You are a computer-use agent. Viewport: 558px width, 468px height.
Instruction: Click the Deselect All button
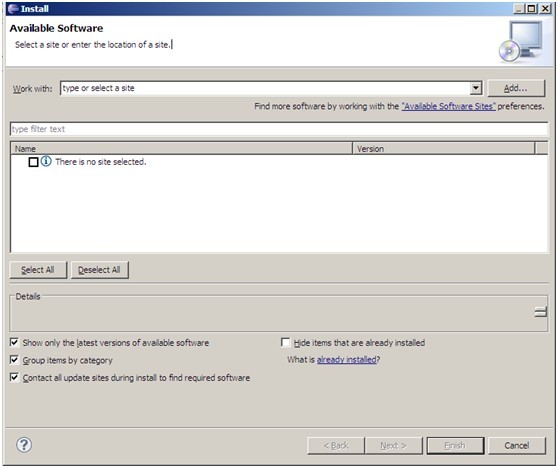(x=99, y=270)
